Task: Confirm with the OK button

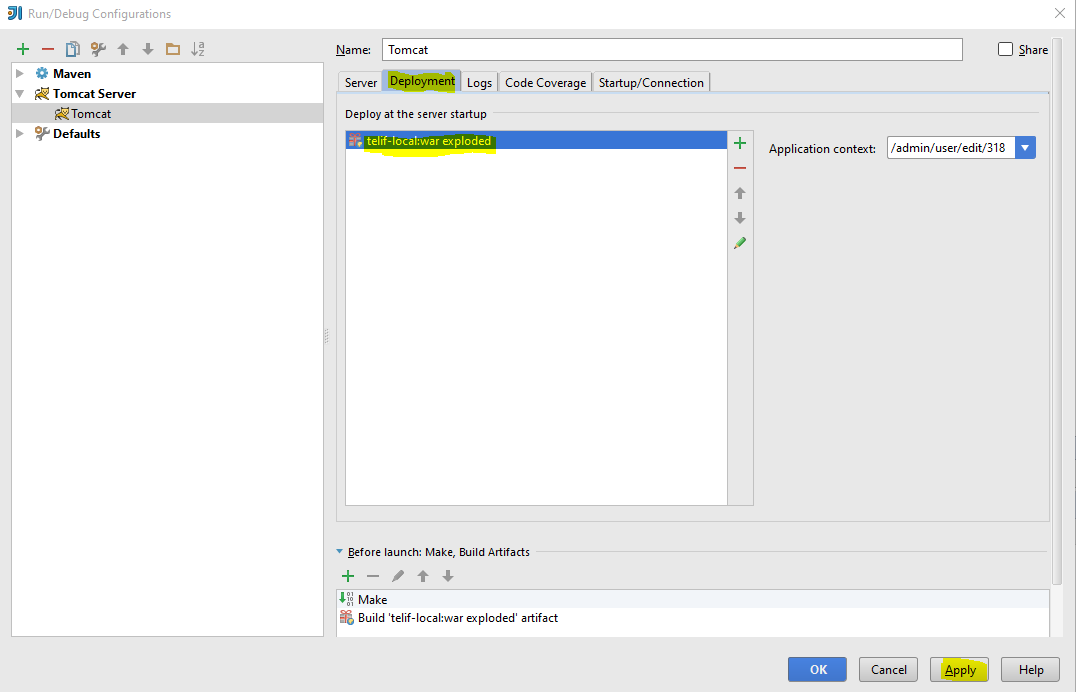Action: (817, 669)
